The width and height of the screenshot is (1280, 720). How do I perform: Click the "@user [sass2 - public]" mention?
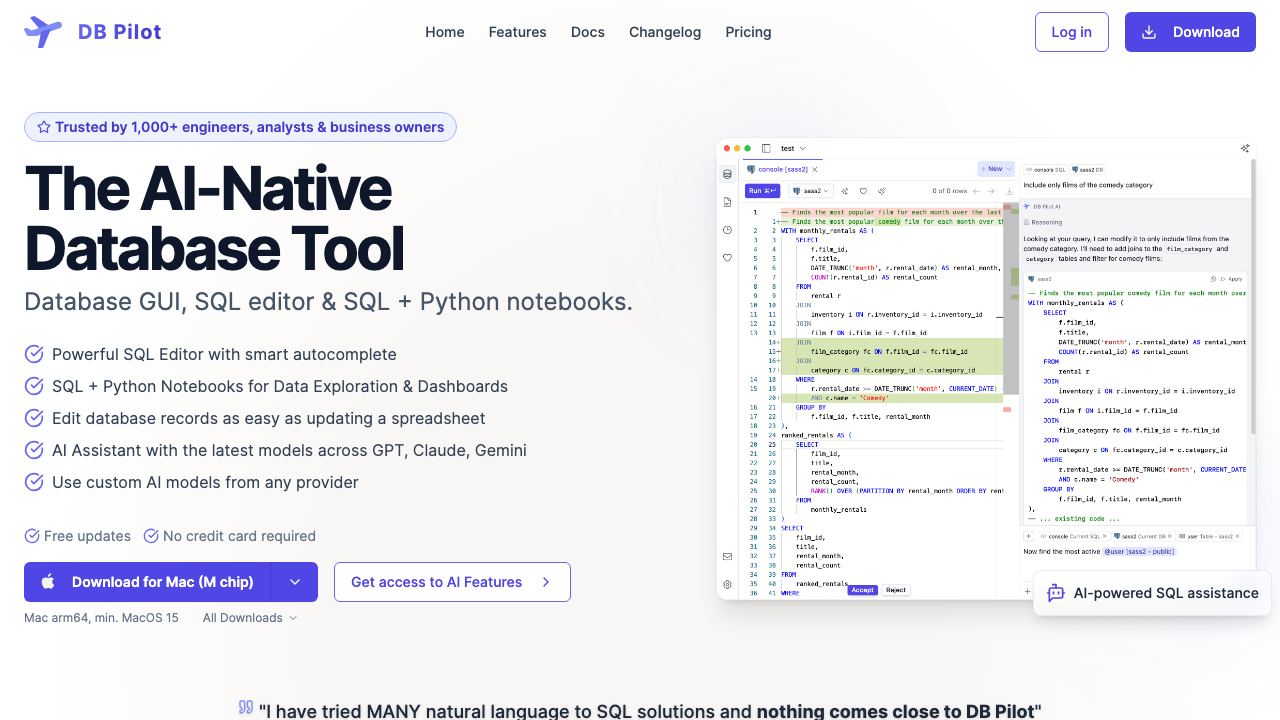click(x=1139, y=552)
